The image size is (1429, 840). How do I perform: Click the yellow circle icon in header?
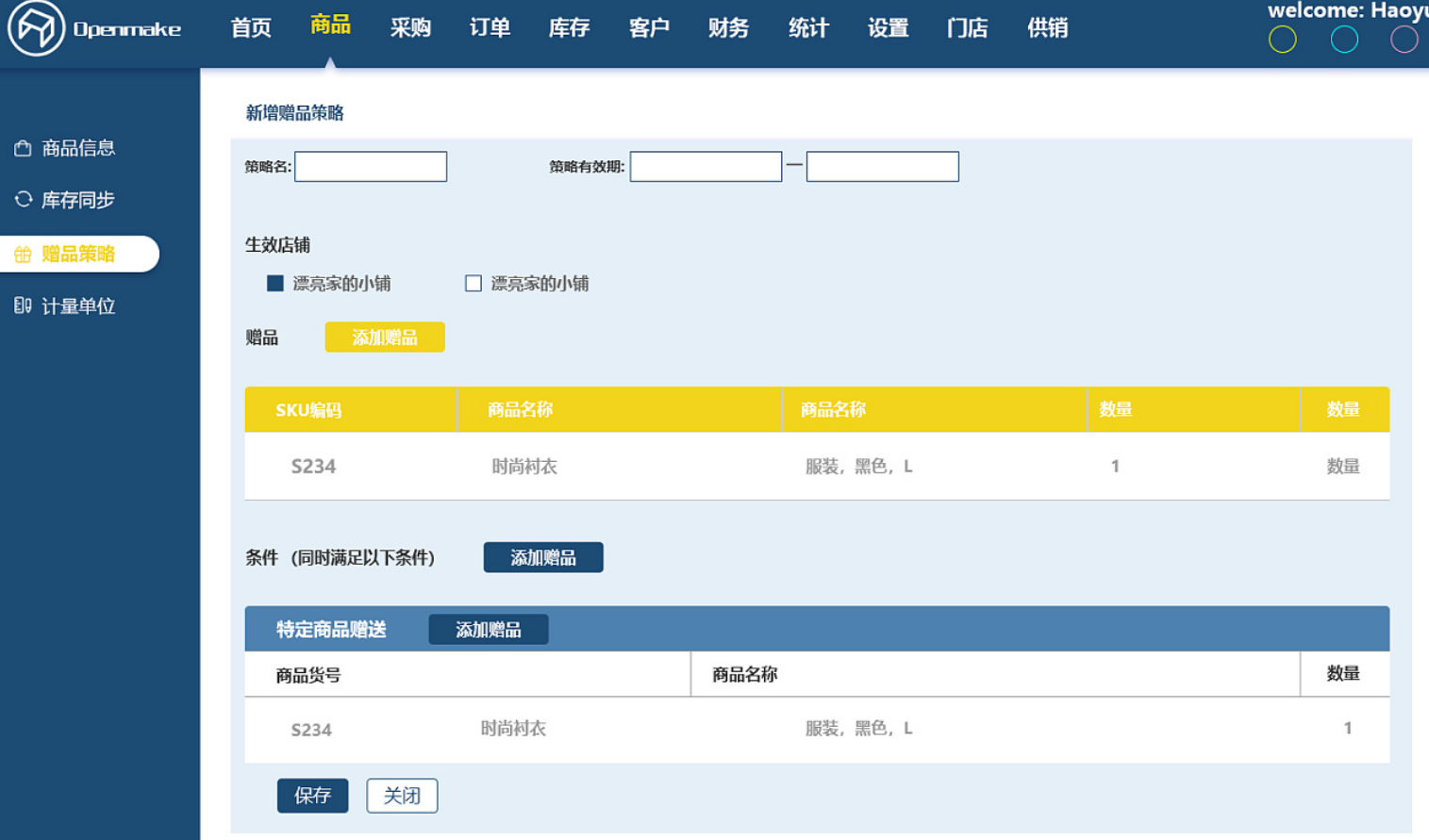[1282, 40]
